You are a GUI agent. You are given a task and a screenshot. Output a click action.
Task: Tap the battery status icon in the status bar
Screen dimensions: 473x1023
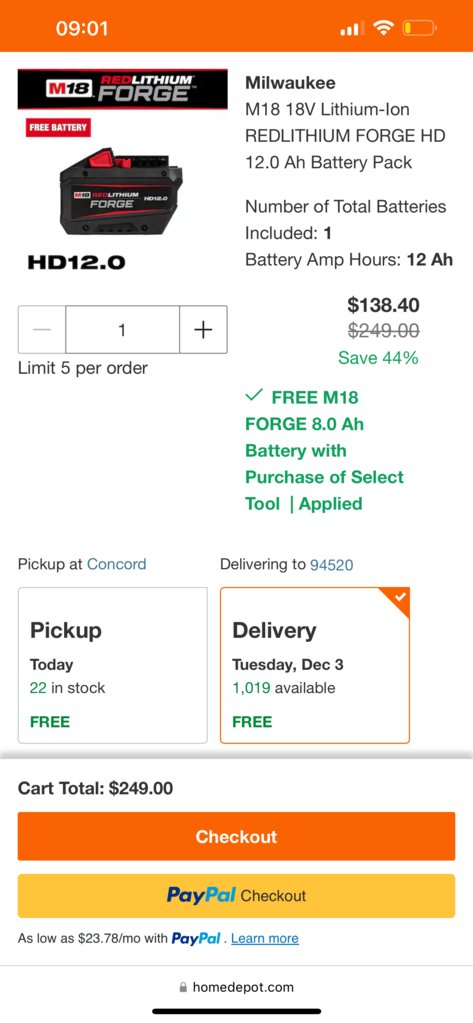(419, 28)
